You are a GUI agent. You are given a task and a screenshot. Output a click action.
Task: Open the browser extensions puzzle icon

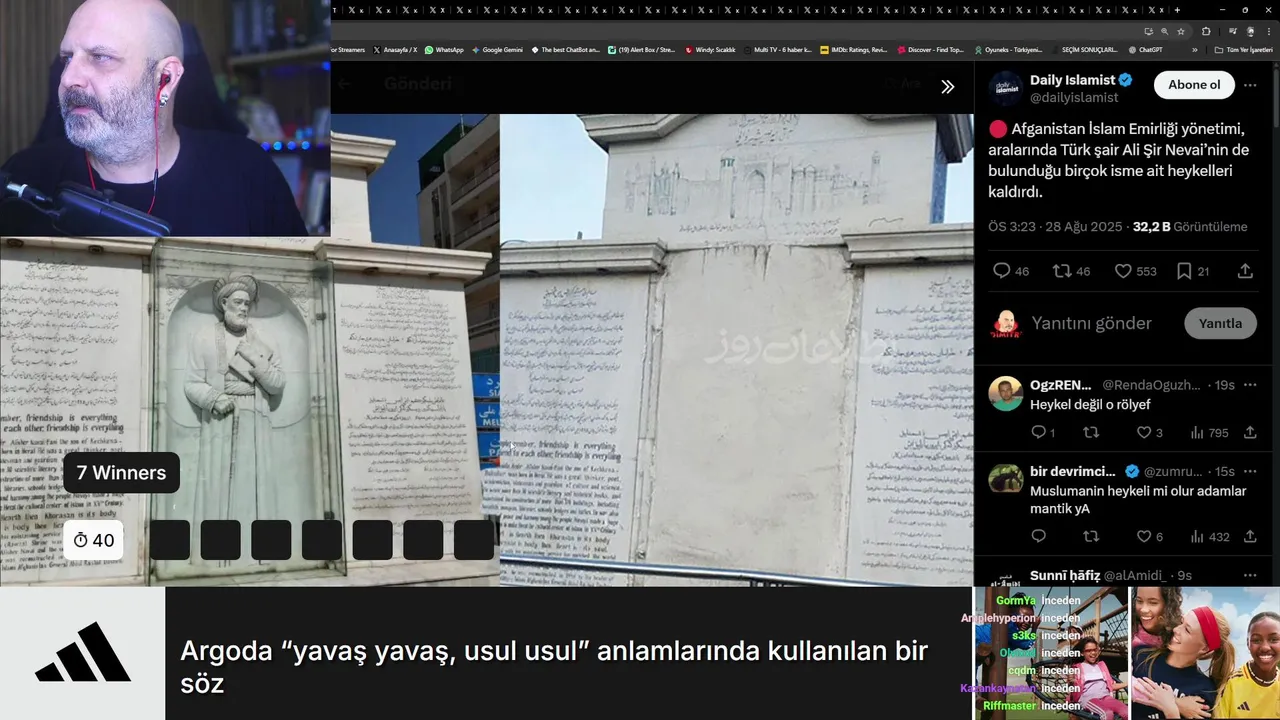tap(1206, 31)
